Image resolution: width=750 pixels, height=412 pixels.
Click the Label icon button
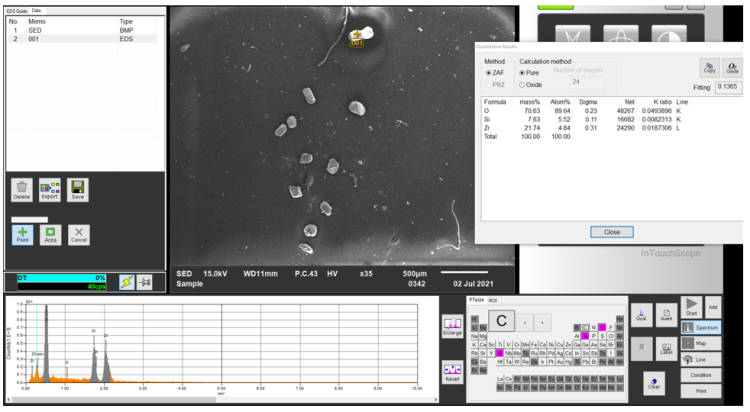click(666, 348)
